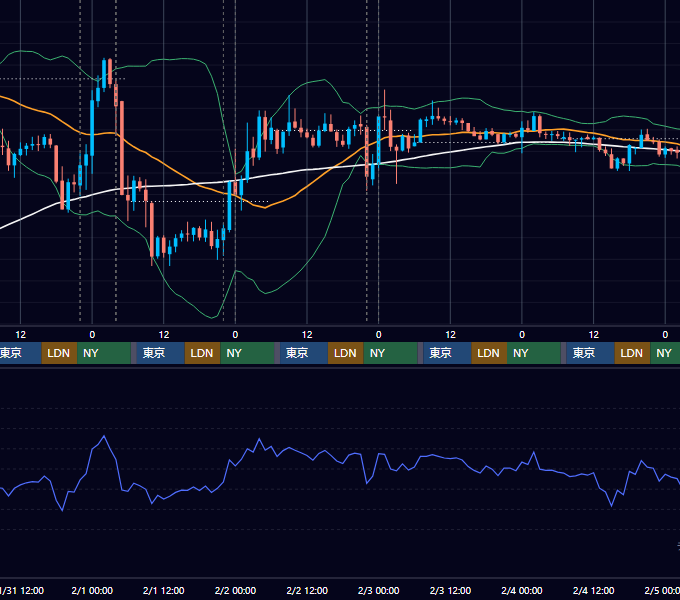The height and width of the screenshot is (600, 680).
Task: Select the NY session block above 2/1 00:00
Action: (x=104, y=353)
